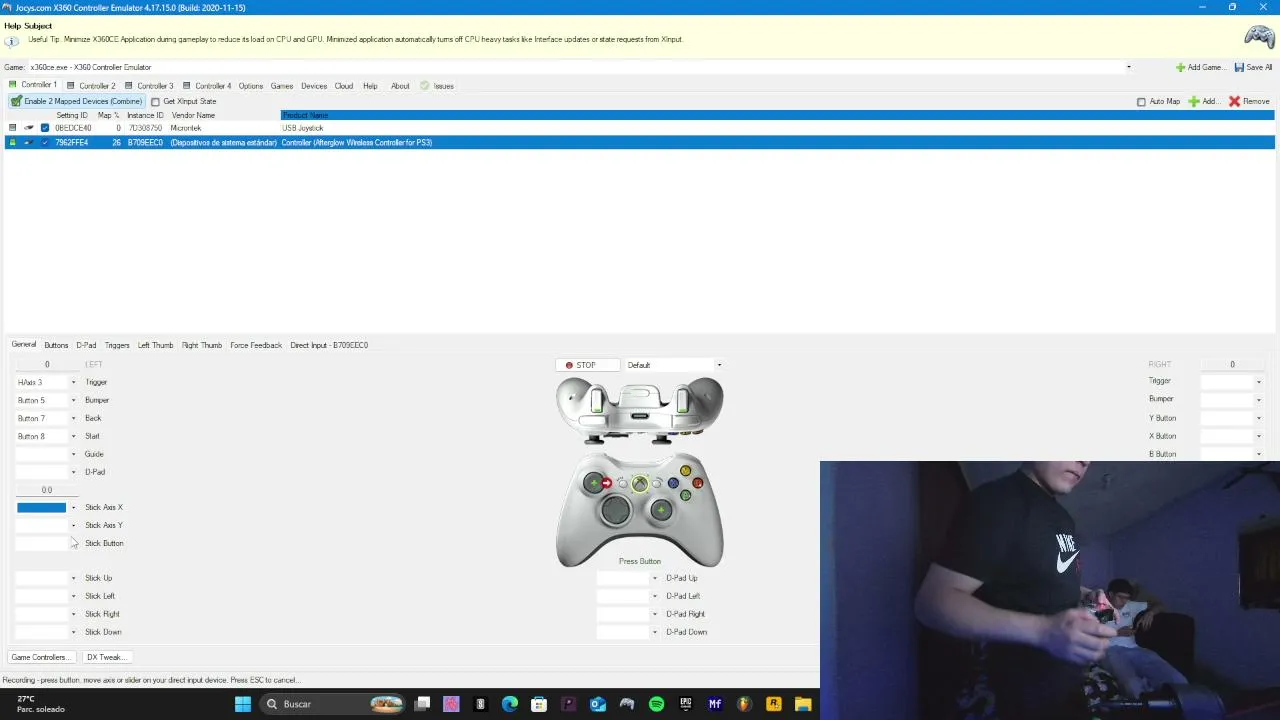Uncheck the Microntek USB Joystick row checkbox
1280x720 pixels.
tap(45, 128)
